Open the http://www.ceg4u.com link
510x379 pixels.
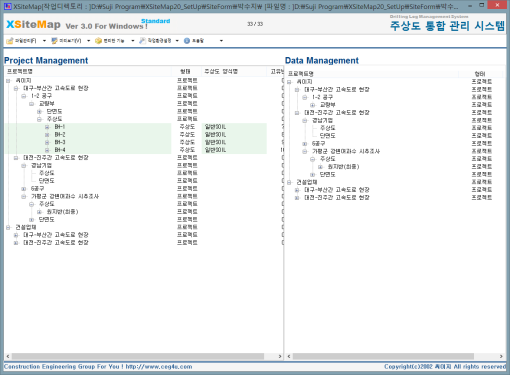click(x=159, y=367)
